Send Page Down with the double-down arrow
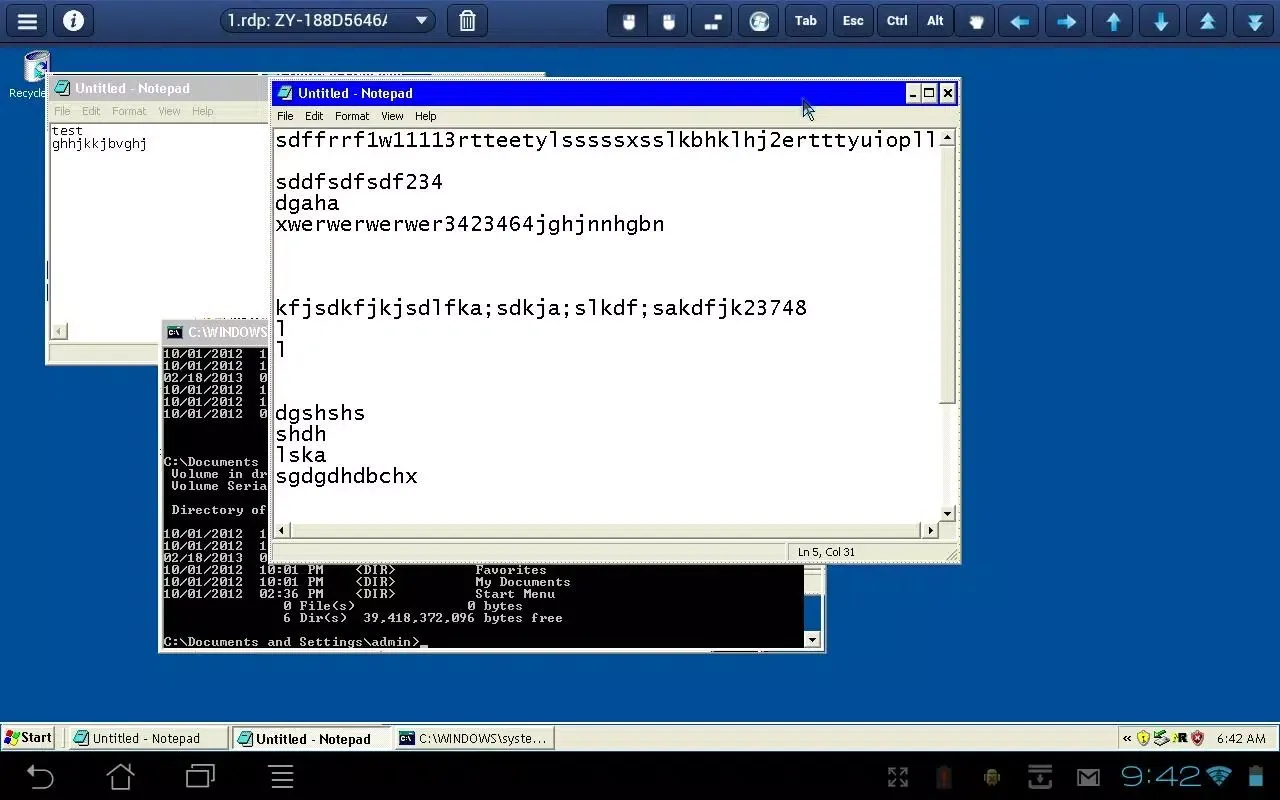 point(1254,21)
